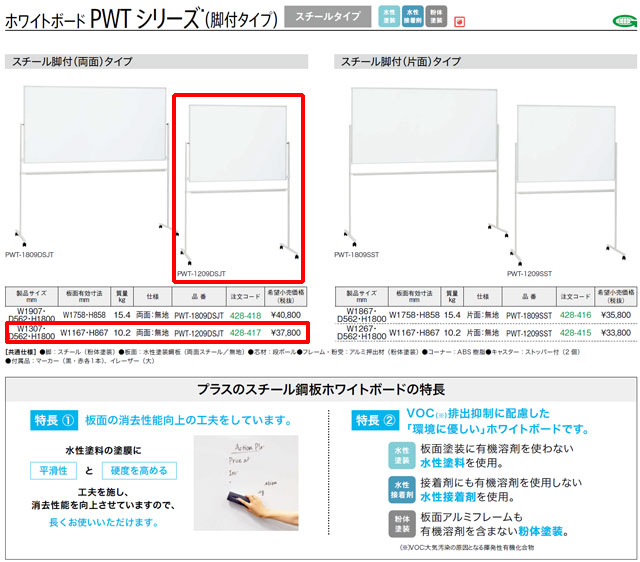Click the product size W1907·D562·H1800
Image resolution: width=640 pixels, height=562 pixels.
point(31,315)
